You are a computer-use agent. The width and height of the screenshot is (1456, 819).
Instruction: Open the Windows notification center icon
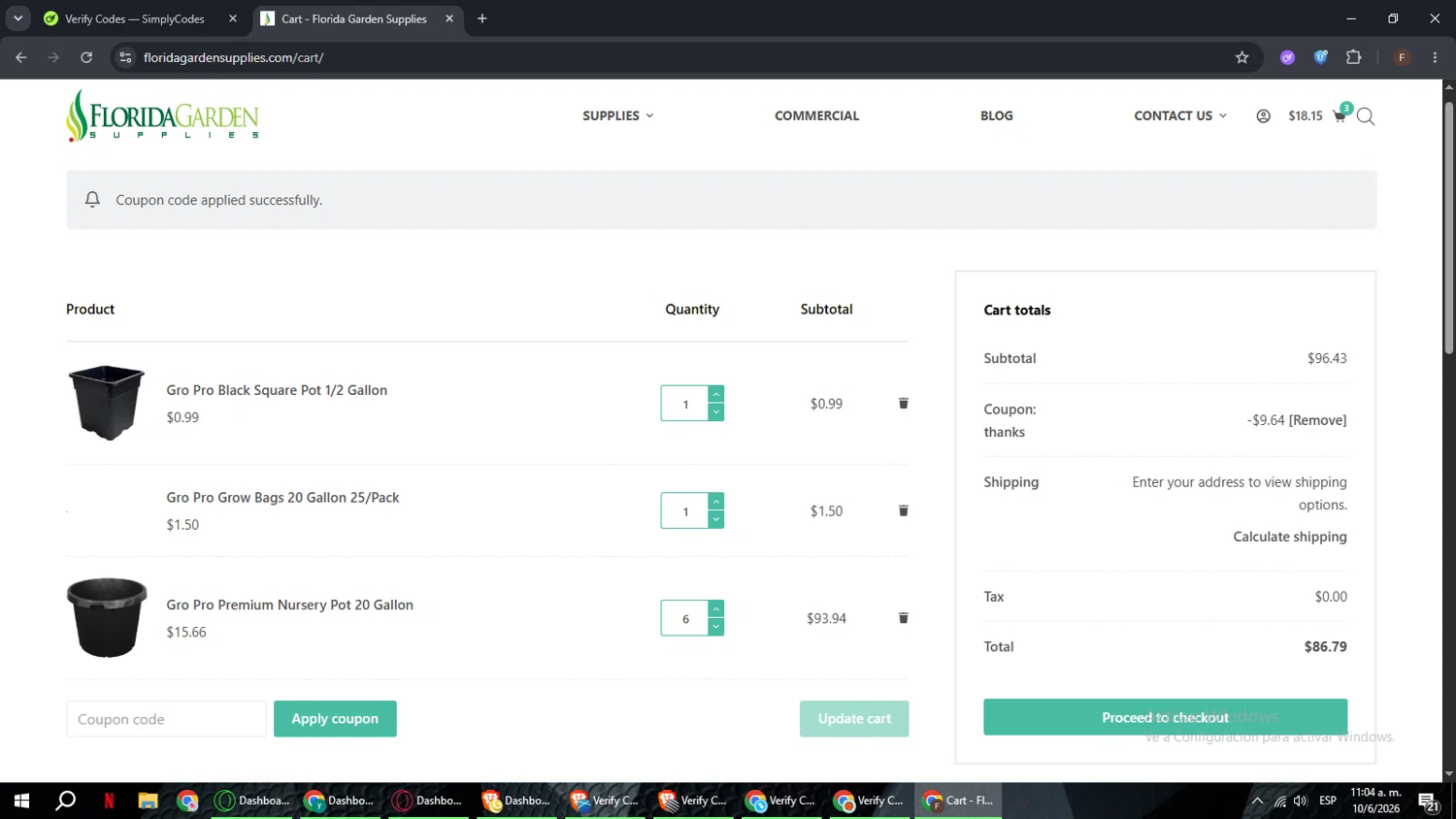point(1429,802)
